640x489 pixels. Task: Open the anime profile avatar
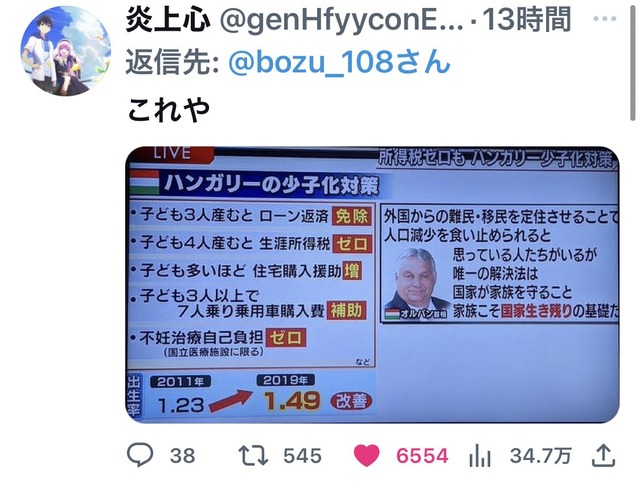(66, 51)
